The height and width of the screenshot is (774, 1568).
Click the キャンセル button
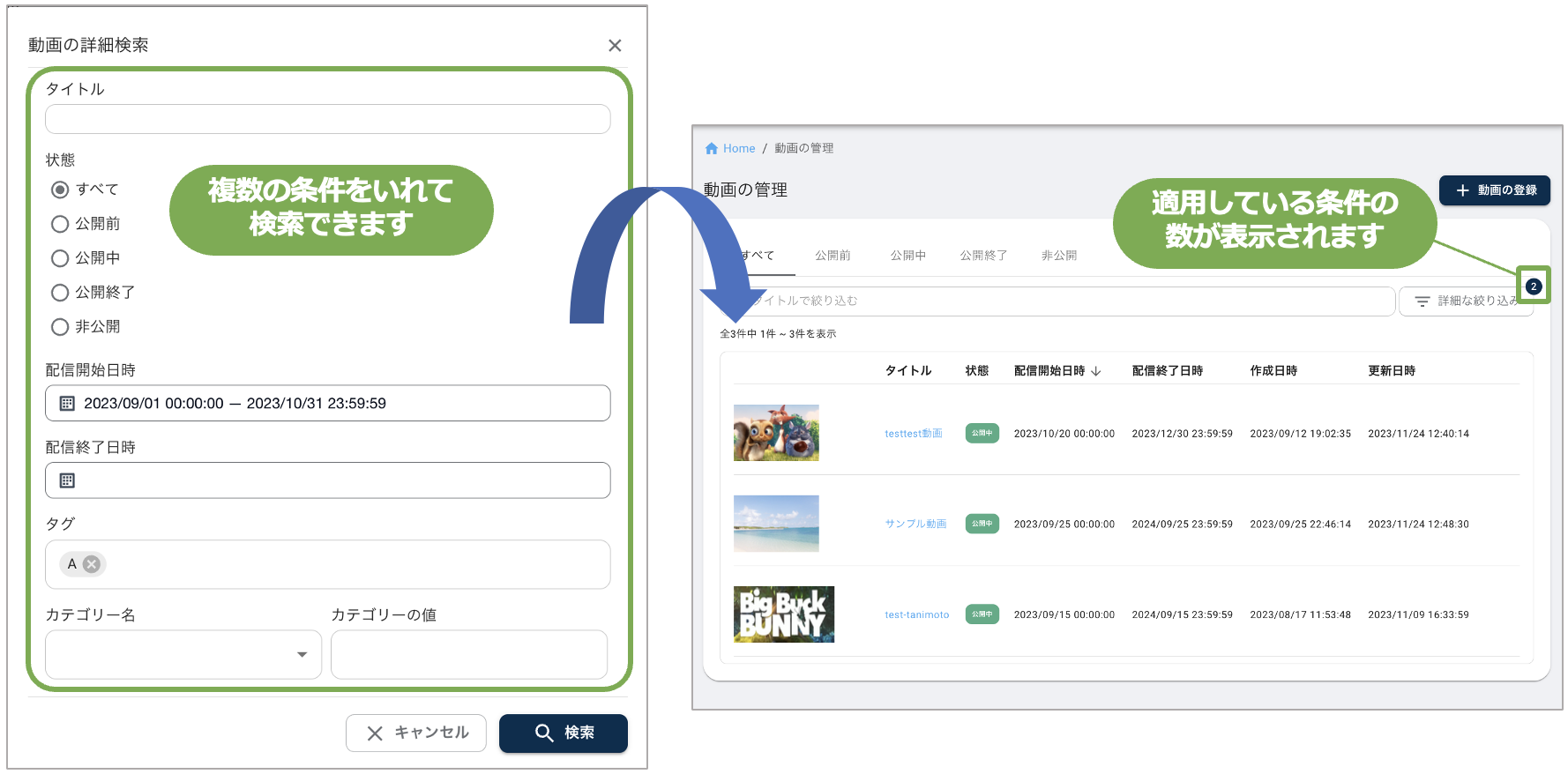416,733
